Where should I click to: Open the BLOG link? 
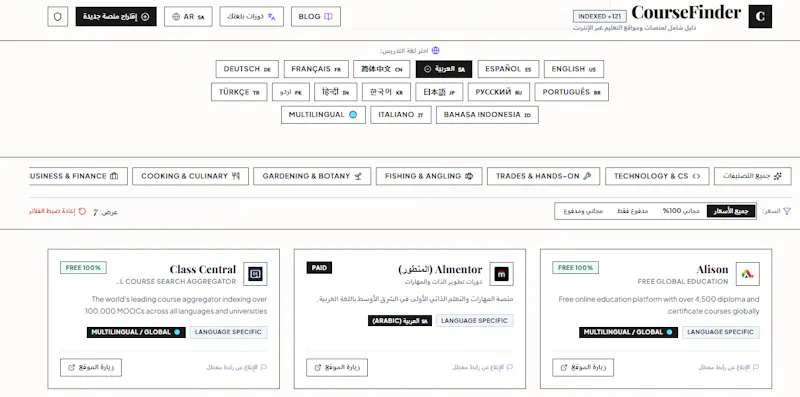click(x=316, y=16)
